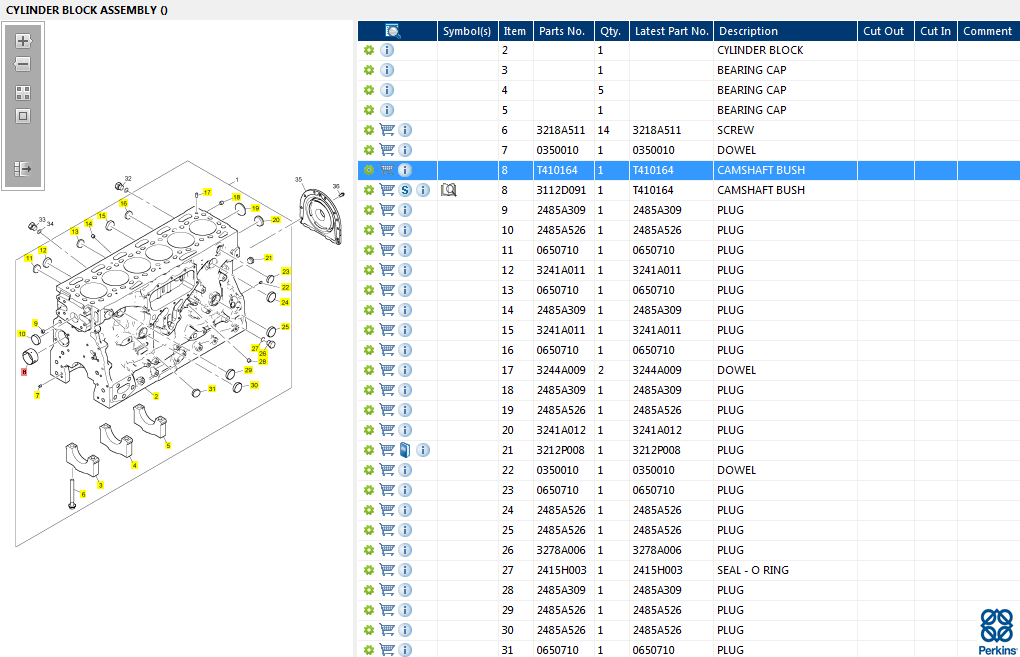Viewport: 1020px width, 657px height.
Task: Click the green gear icon for item 27
Action: [368, 570]
